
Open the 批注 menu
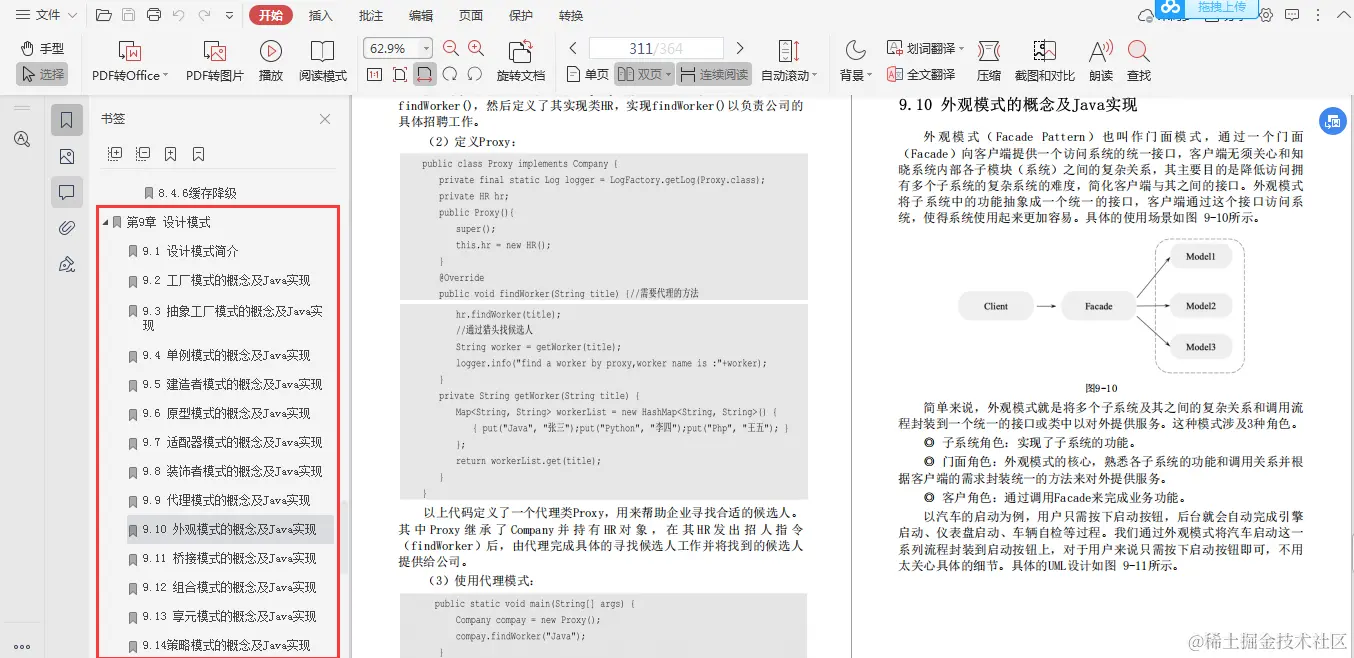[x=370, y=15]
